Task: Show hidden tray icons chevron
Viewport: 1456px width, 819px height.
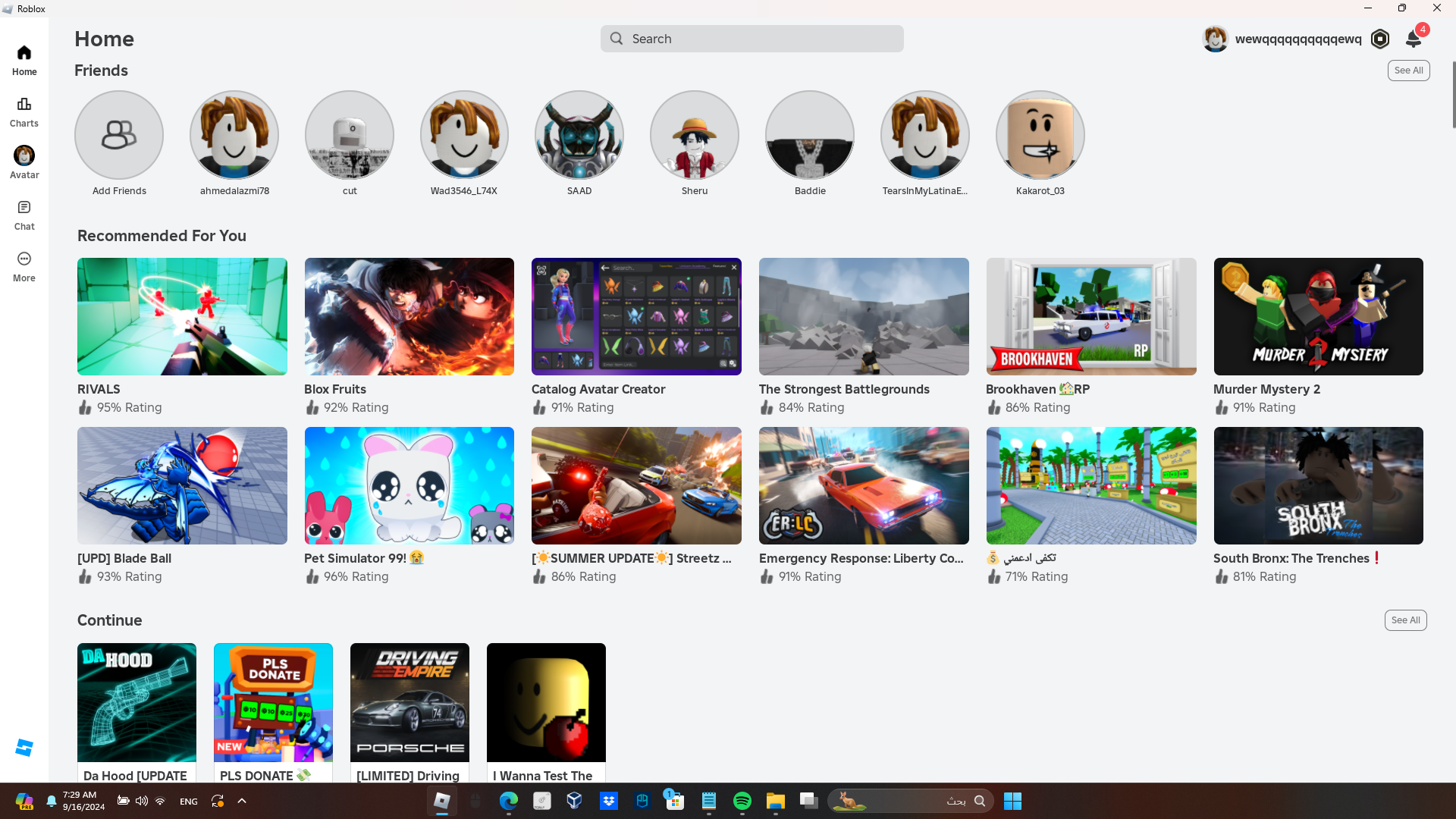Action: pos(242,801)
